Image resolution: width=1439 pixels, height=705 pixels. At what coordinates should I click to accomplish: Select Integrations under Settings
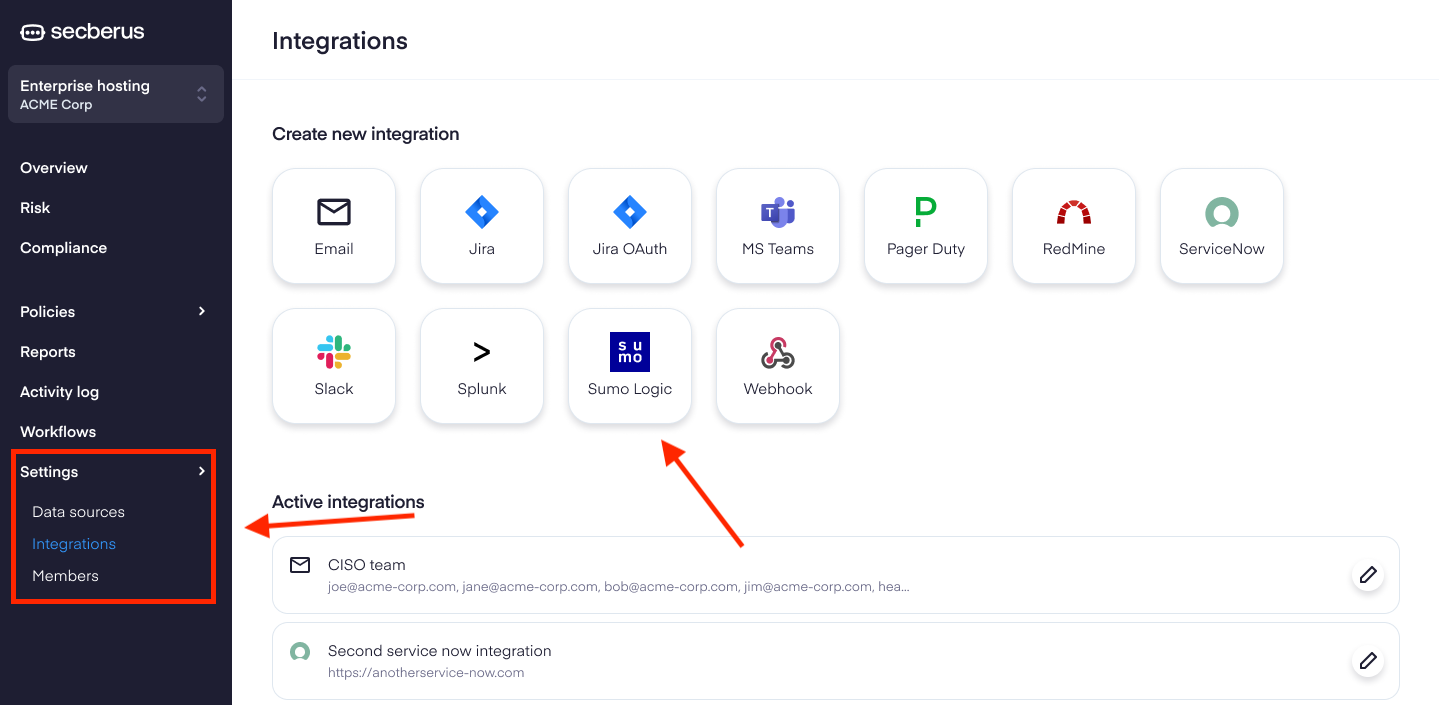tap(74, 544)
